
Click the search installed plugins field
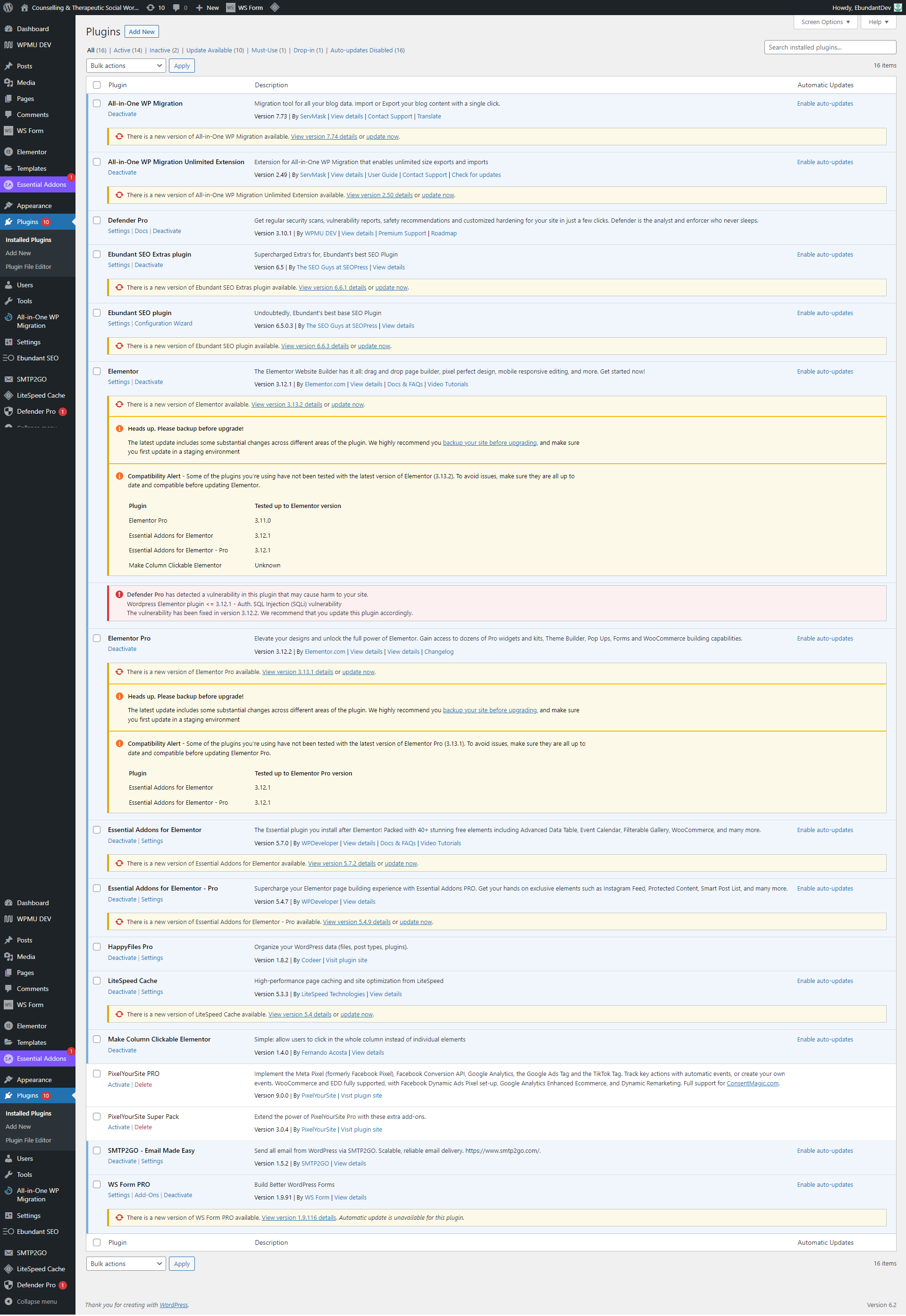[x=830, y=47]
